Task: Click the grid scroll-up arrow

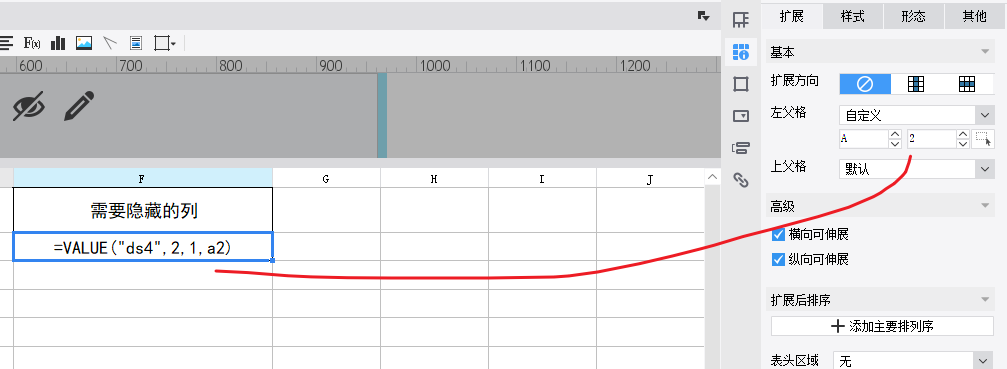Action: 712,177
